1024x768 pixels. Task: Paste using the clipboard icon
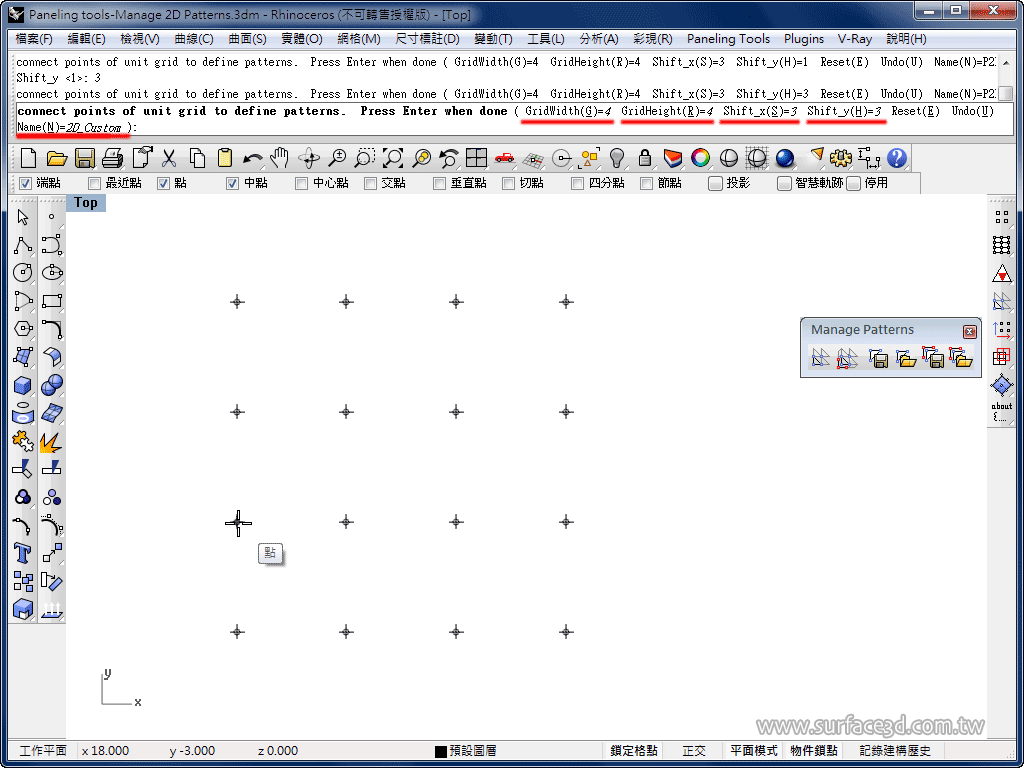[225, 158]
